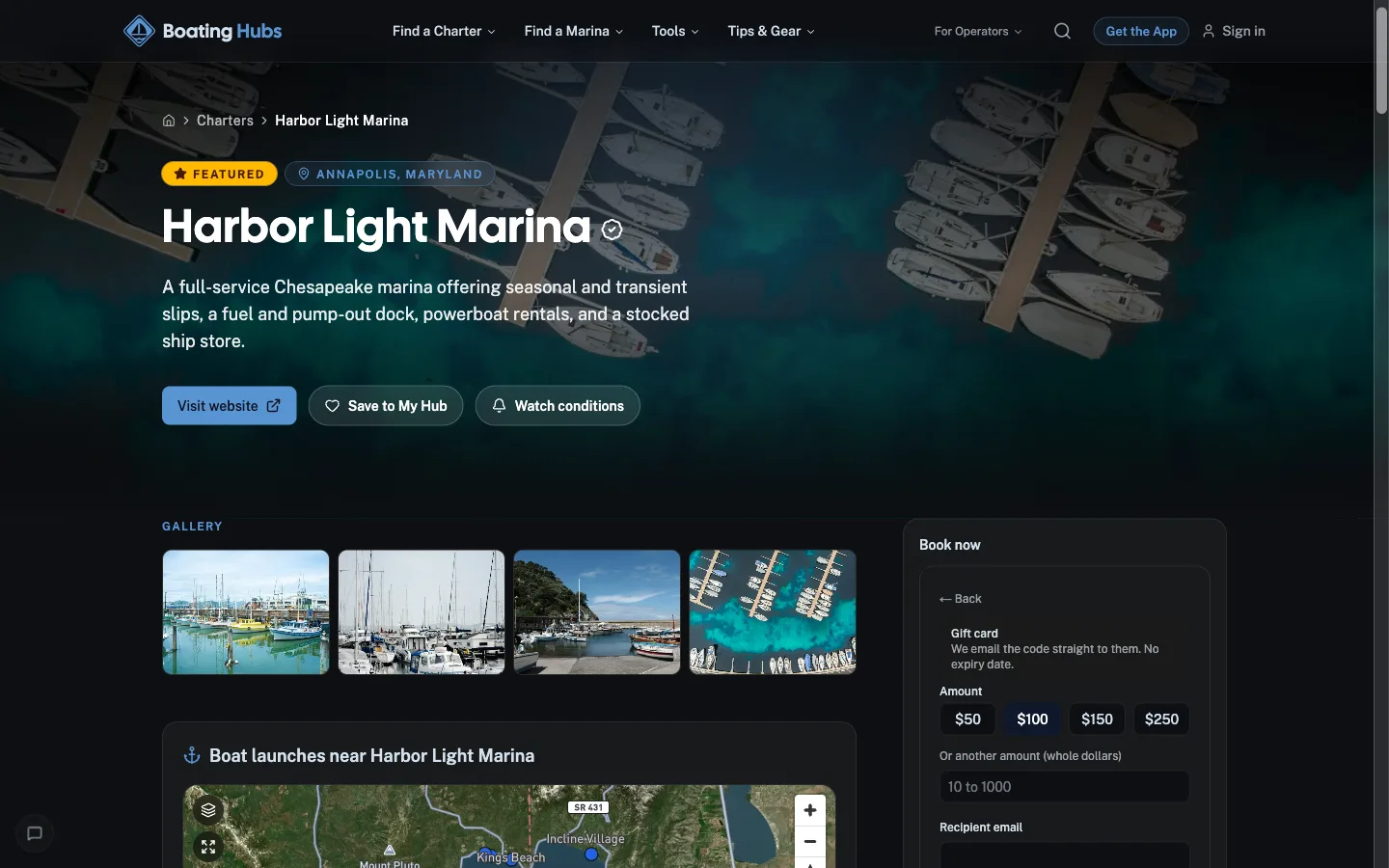Click the anchor icon by Boat launches heading
The image size is (1389, 868).
click(x=192, y=755)
